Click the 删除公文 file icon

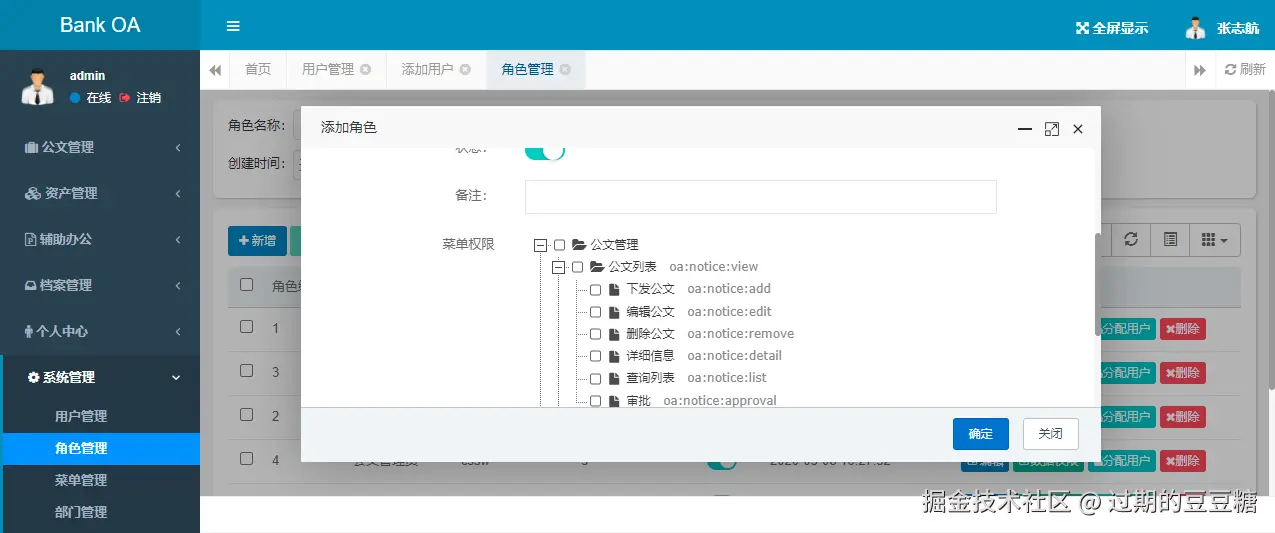coord(613,334)
